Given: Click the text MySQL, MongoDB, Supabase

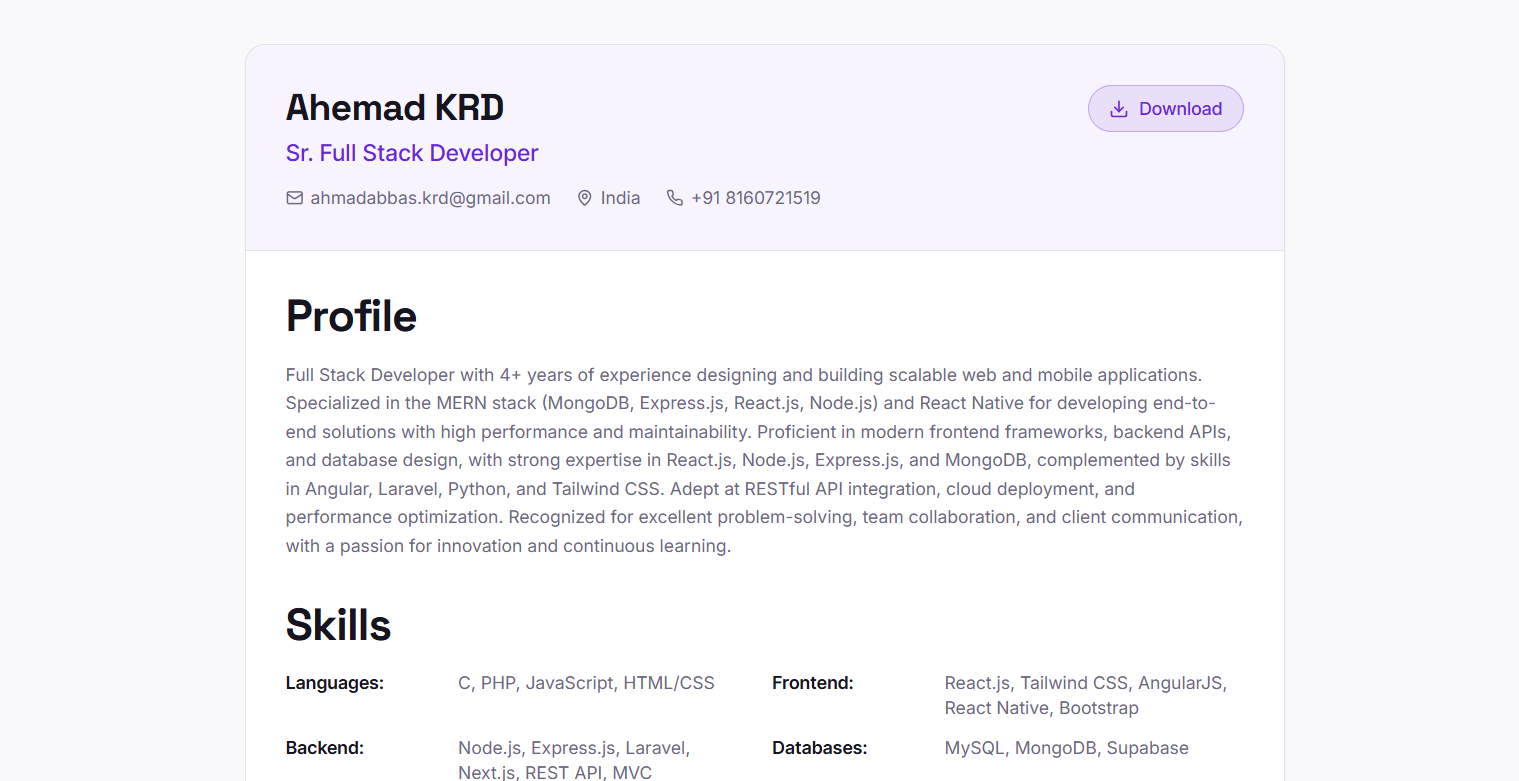Looking at the screenshot, I should click(1067, 748).
